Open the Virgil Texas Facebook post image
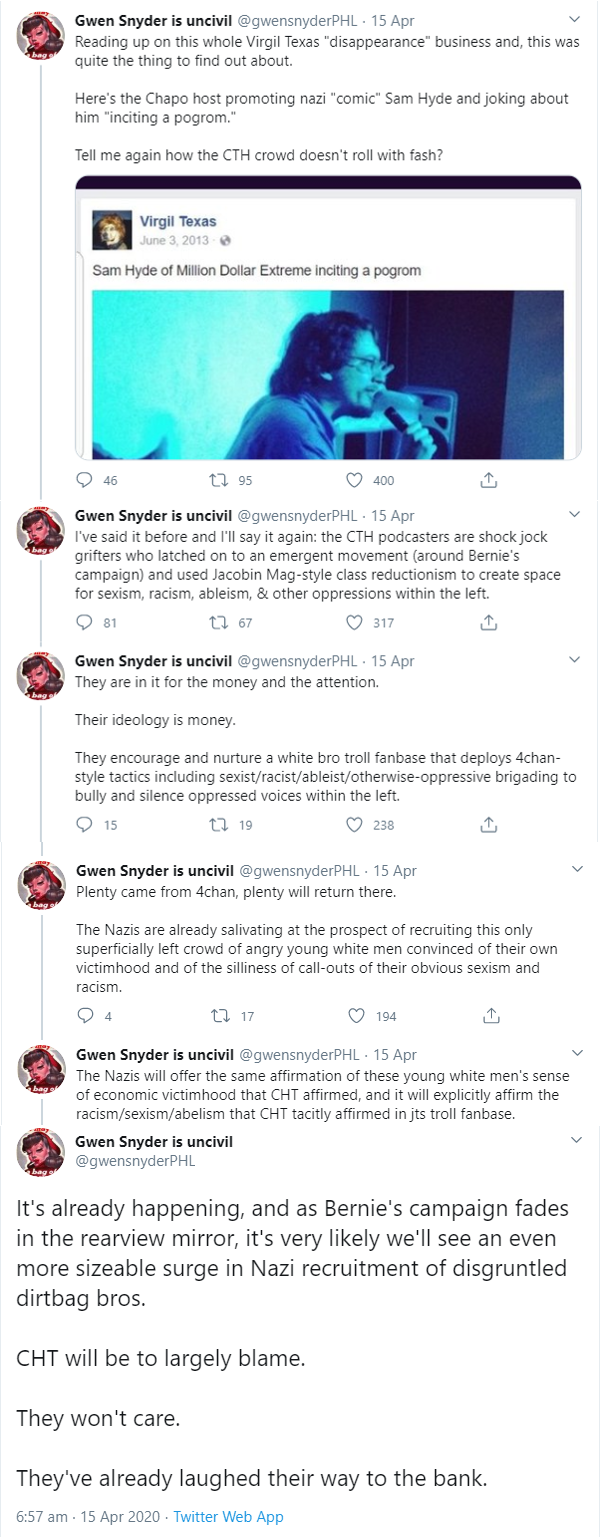600x1537 pixels. 328,374
